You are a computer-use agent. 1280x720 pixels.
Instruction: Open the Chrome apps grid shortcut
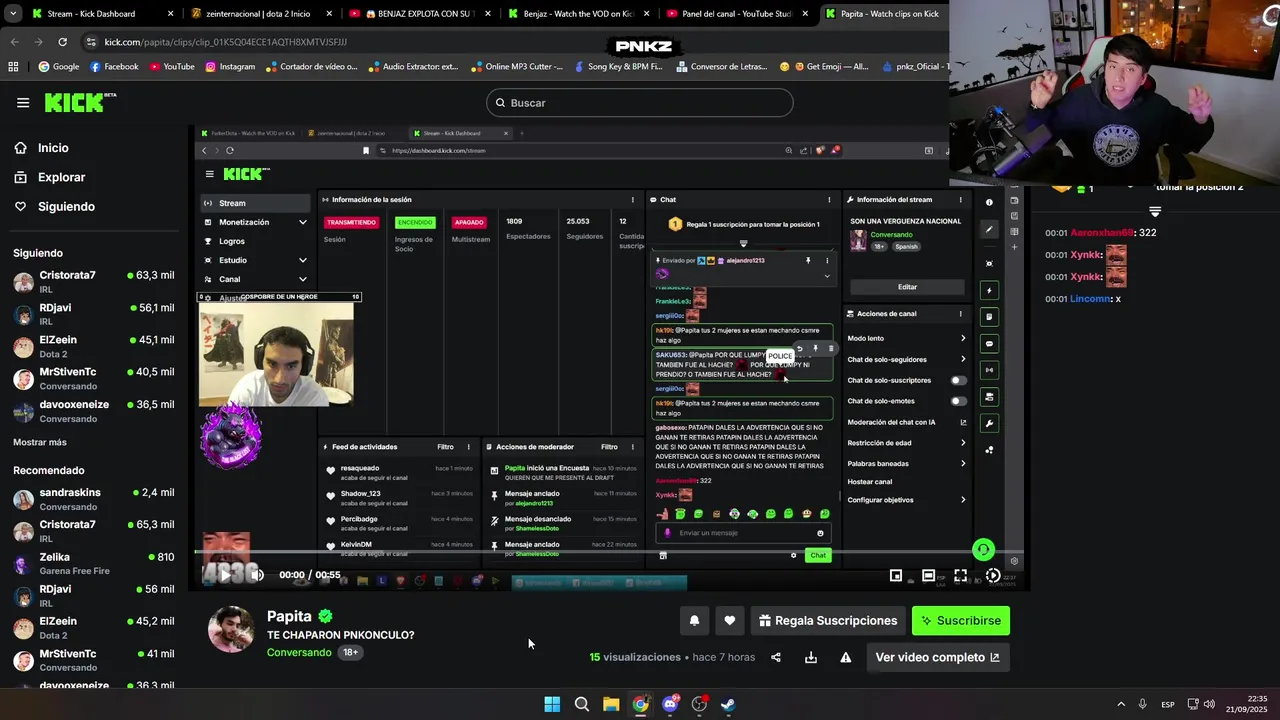(13, 67)
